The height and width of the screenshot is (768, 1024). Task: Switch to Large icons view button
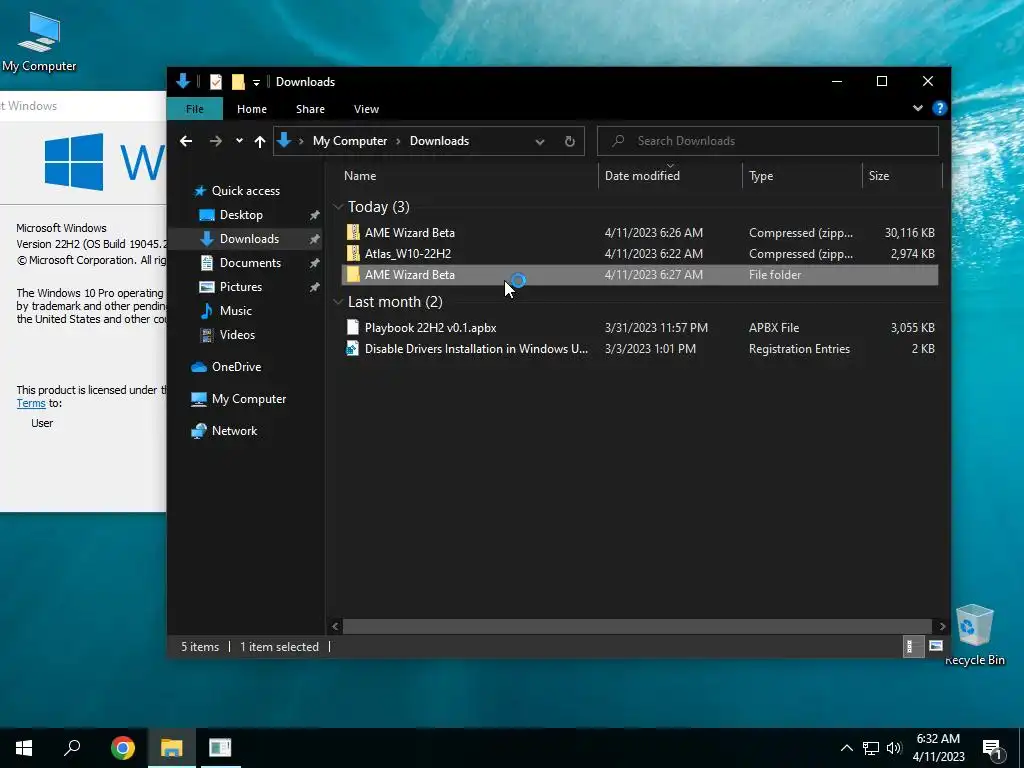pyautogui.click(x=936, y=647)
